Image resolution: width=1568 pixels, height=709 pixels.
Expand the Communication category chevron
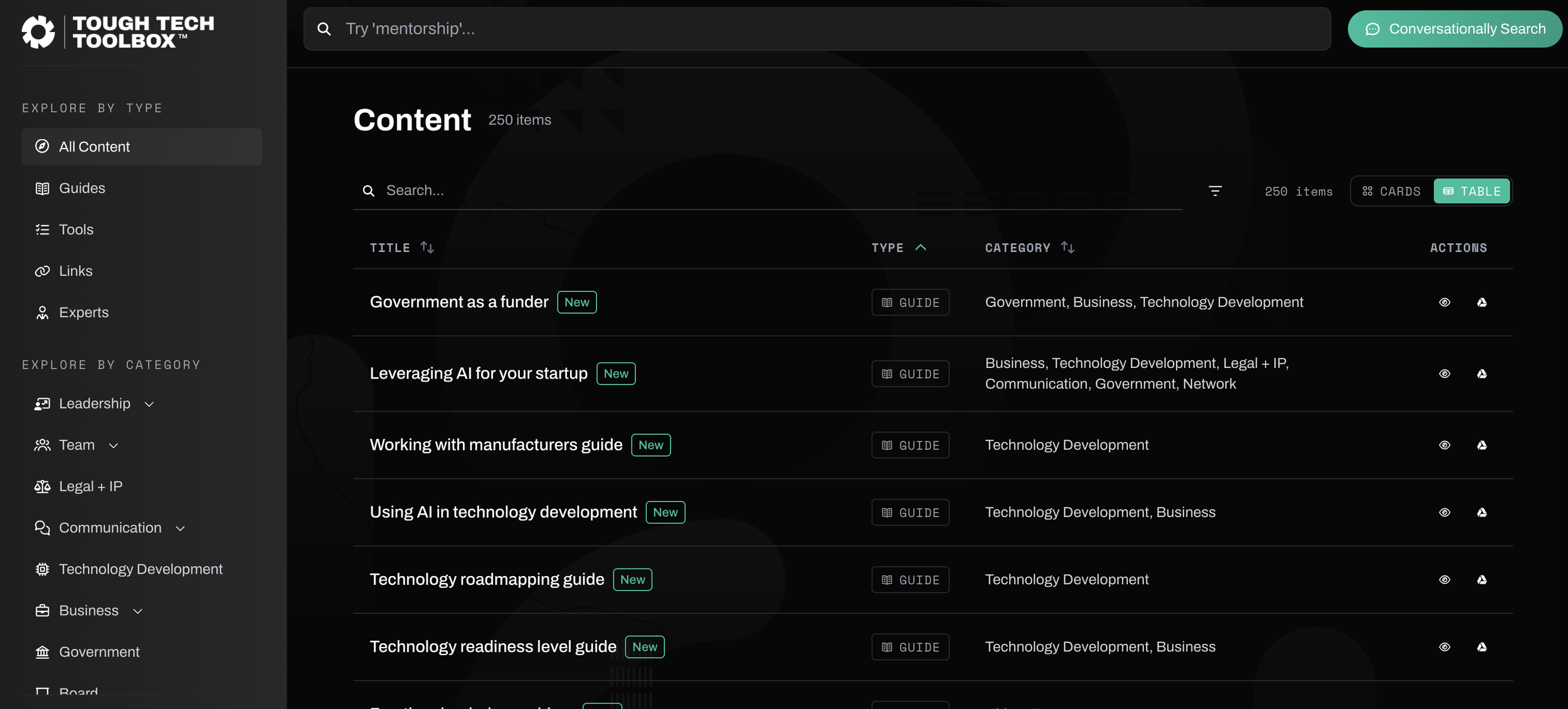(x=180, y=528)
